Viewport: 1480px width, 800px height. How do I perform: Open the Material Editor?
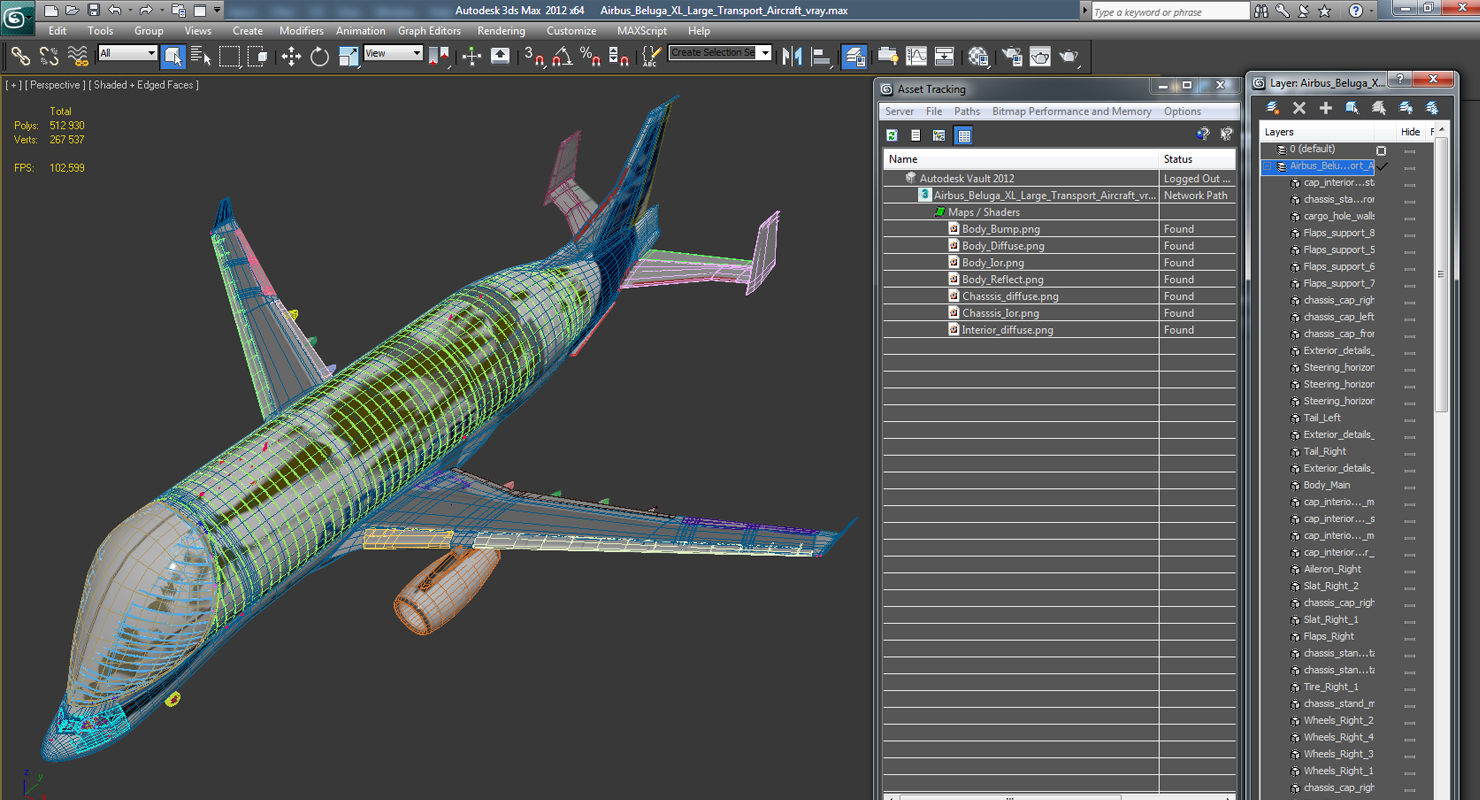(x=978, y=56)
